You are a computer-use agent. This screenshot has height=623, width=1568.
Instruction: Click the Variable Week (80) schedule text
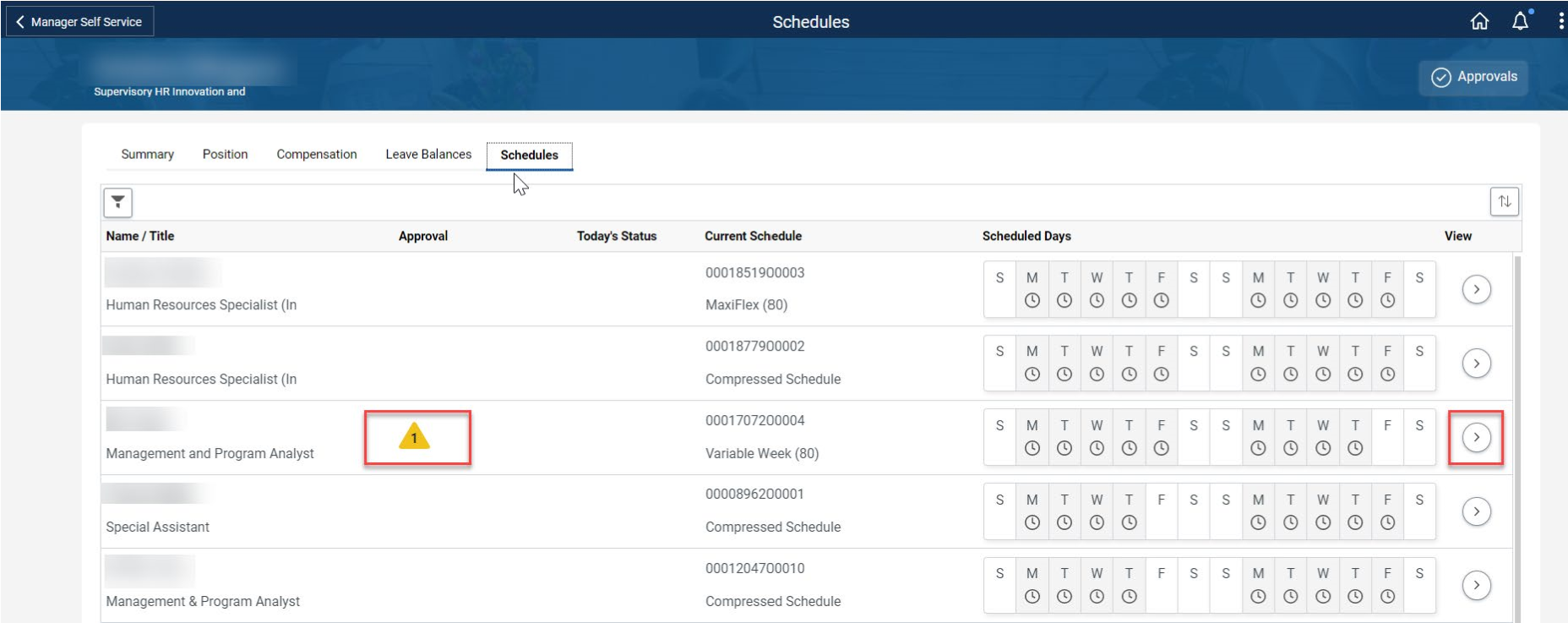point(762,453)
